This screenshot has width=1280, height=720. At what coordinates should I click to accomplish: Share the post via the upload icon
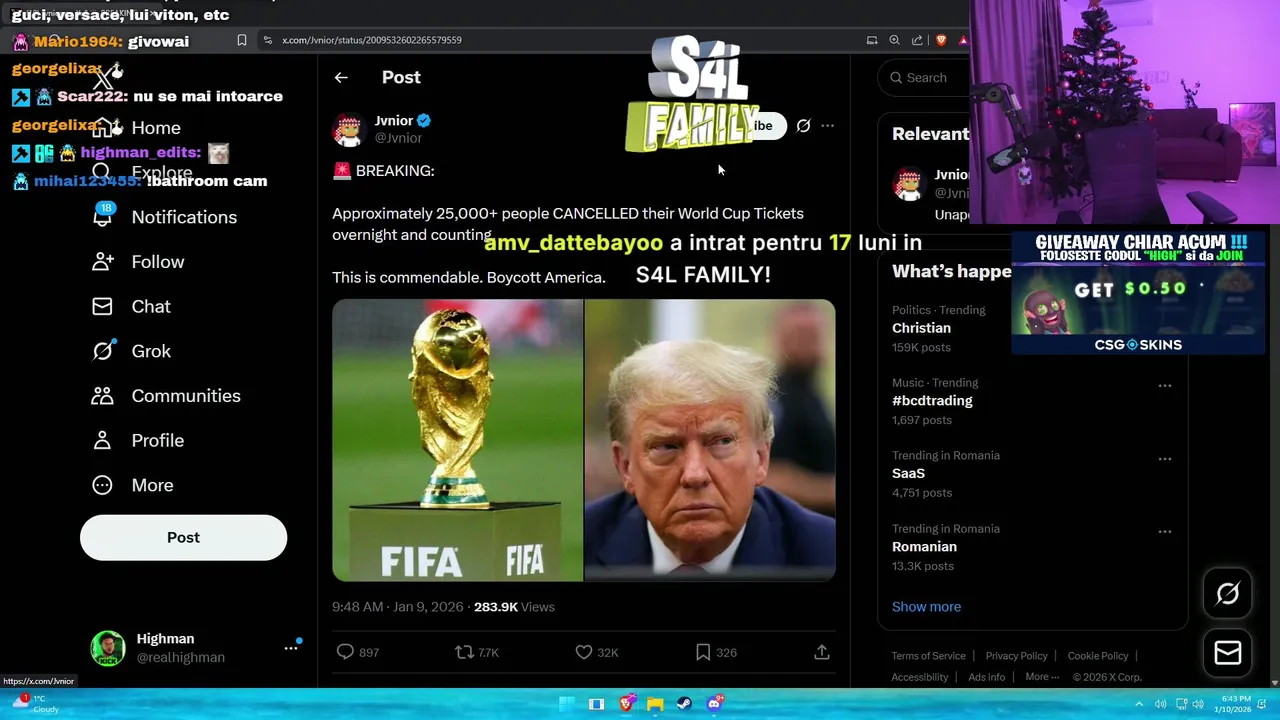822,652
